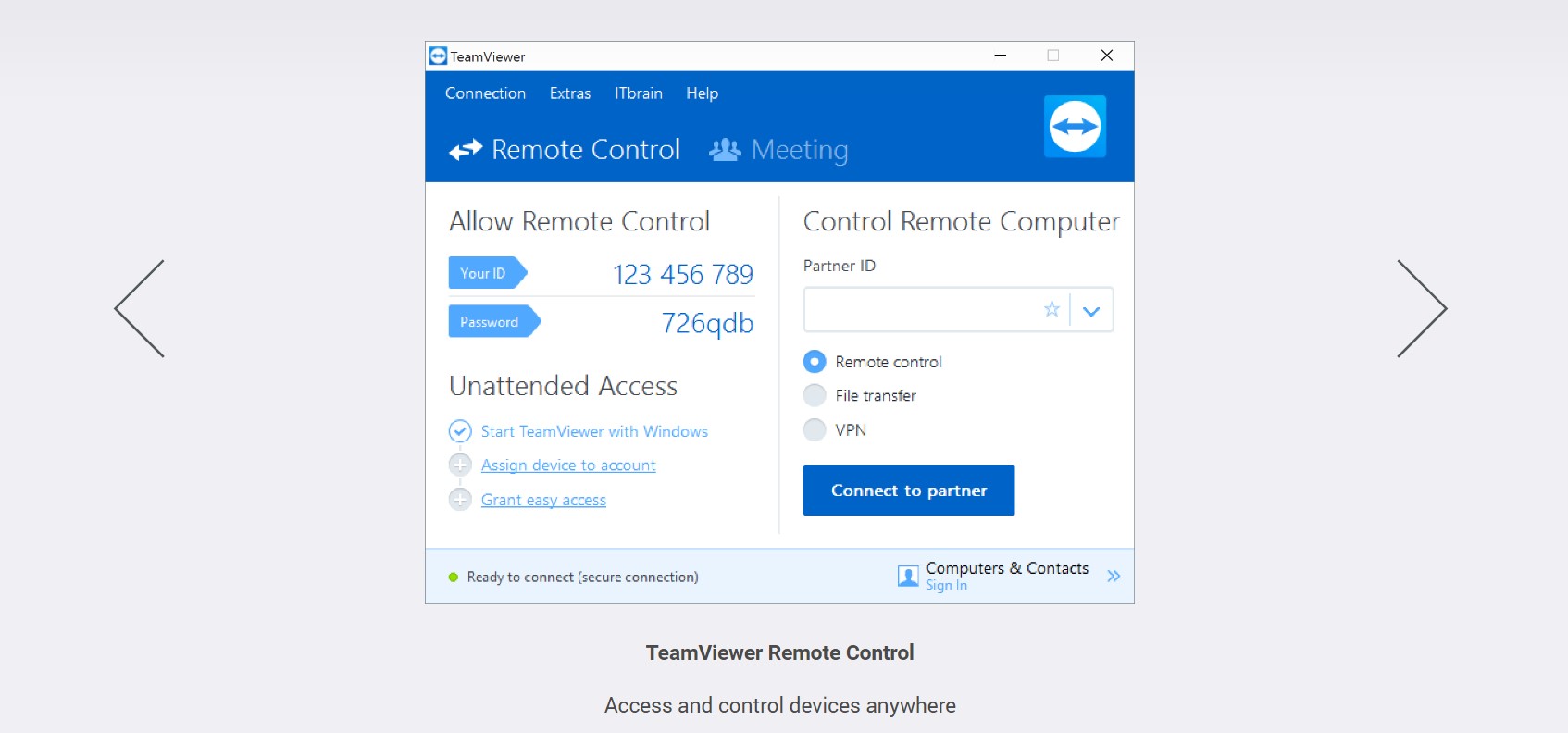Screen dimensions: 1568x733
Task: Switch to the Meeting tab
Action: pyautogui.click(x=778, y=150)
